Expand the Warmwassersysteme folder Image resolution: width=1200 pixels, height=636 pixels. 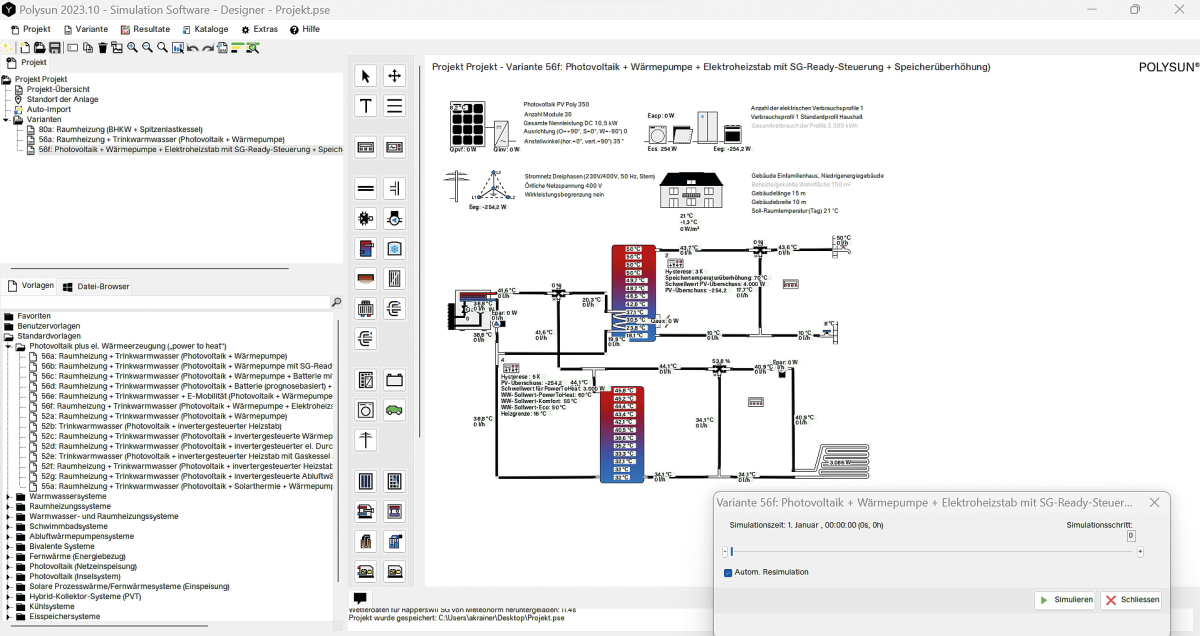pos(7,496)
